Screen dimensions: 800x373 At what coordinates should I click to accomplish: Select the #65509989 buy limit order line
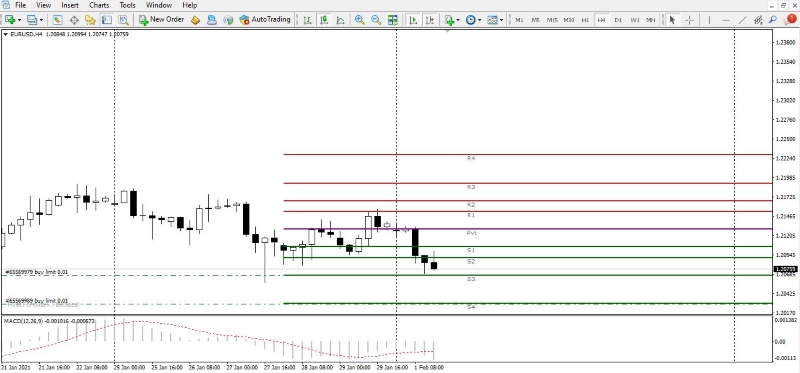click(x=142, y=304)
